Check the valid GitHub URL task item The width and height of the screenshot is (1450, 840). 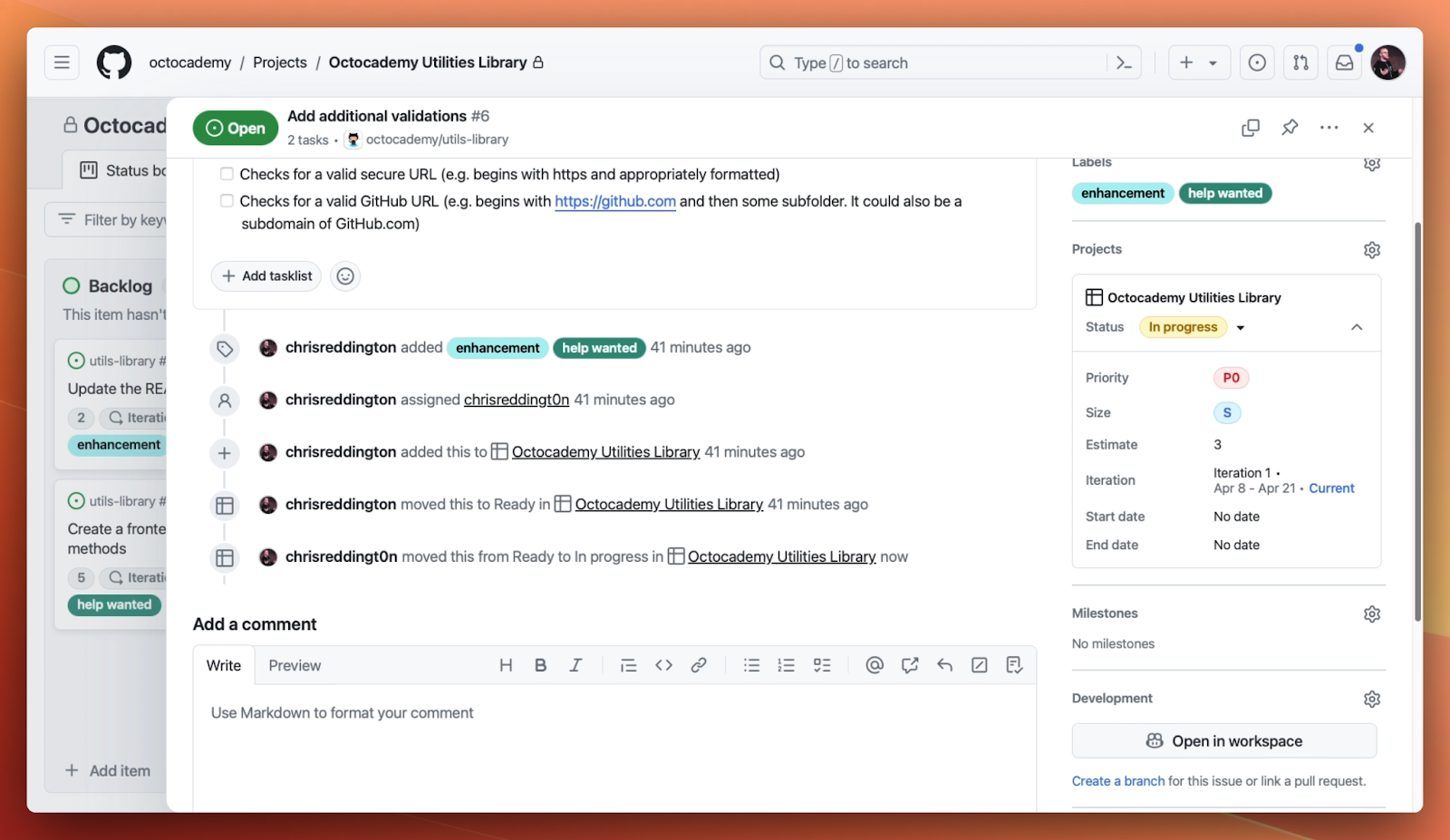pos(226,200)
